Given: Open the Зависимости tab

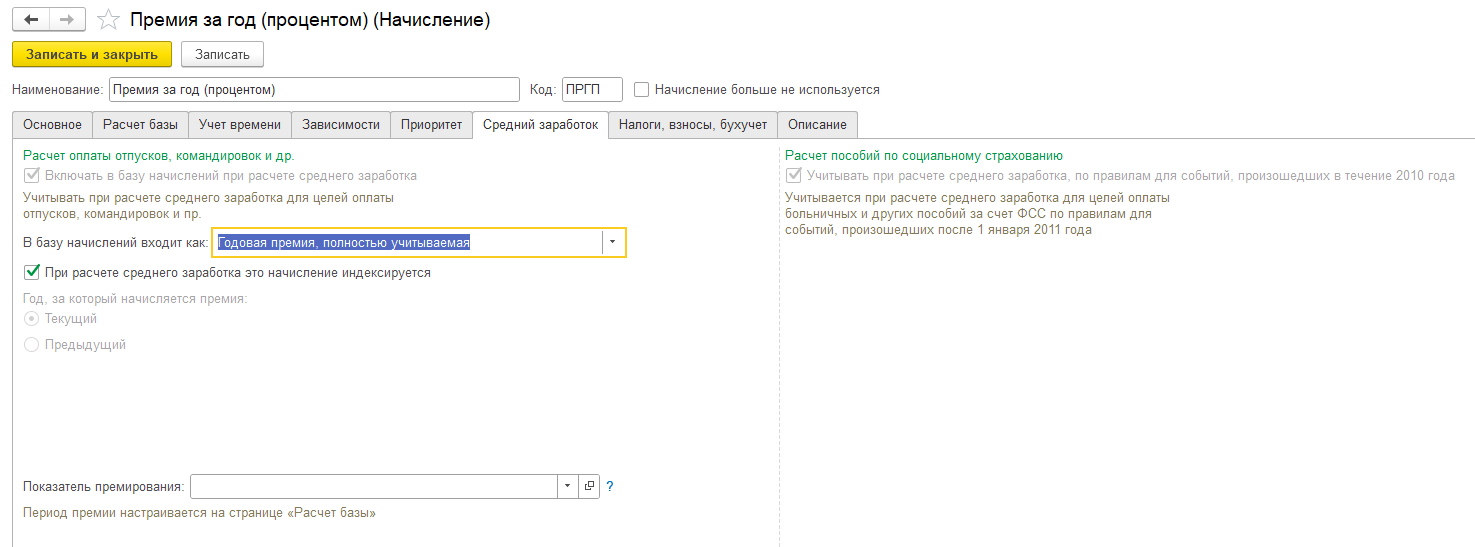Looking at the screenshot, I should coord(341,125).
